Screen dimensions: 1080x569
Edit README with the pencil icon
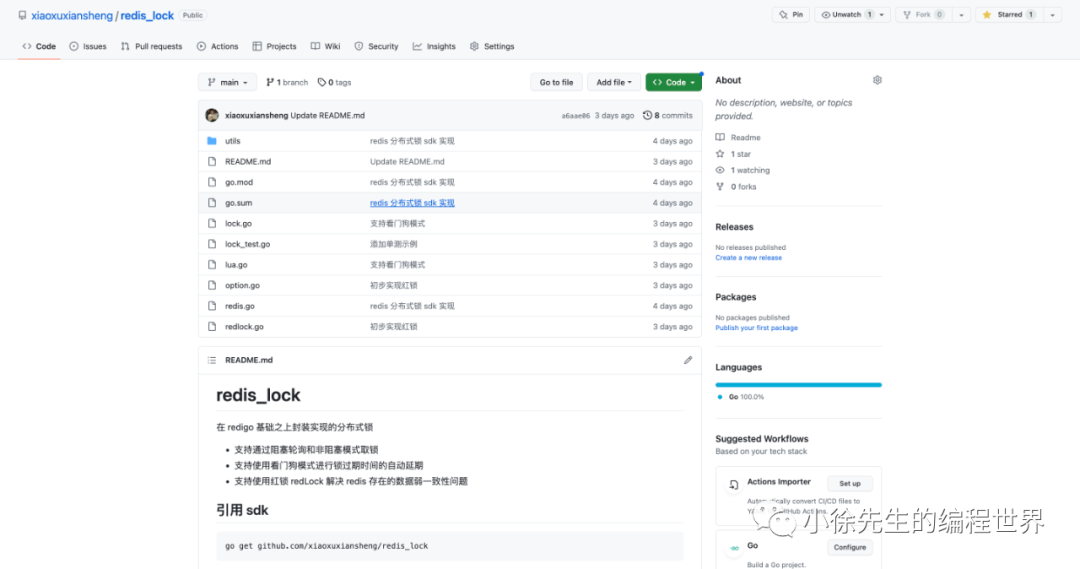687,360
